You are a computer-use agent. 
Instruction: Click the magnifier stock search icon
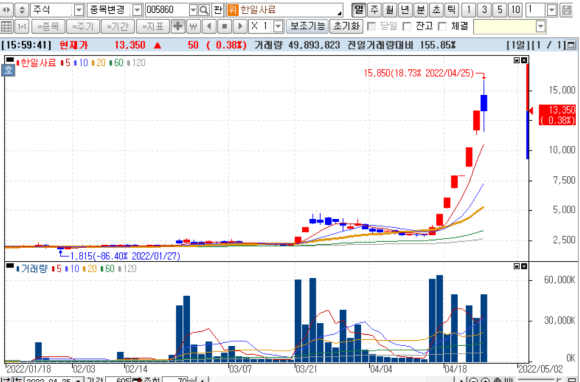(x=203, y=10)
